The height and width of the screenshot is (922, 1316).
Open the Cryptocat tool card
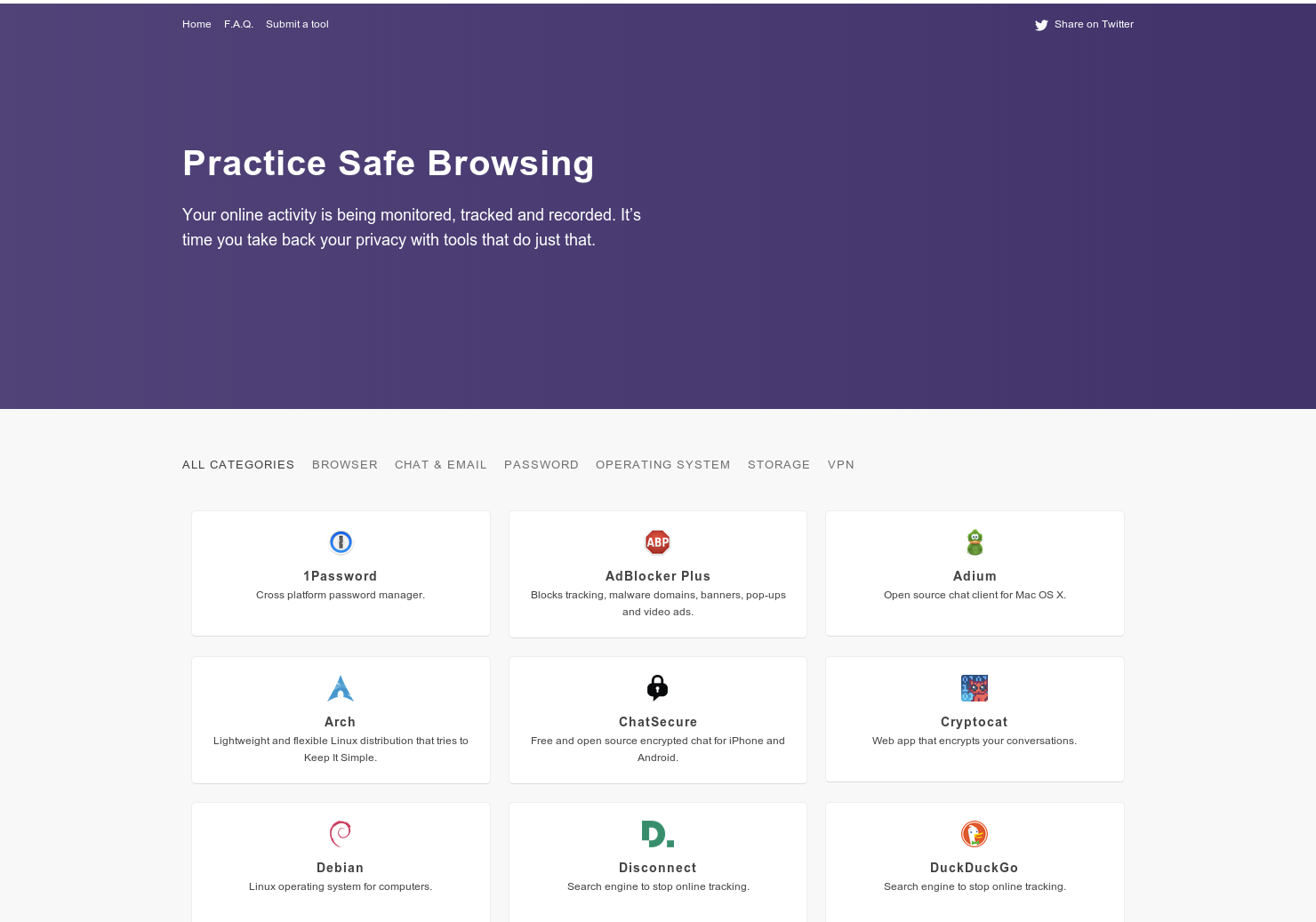coord(975,719)
